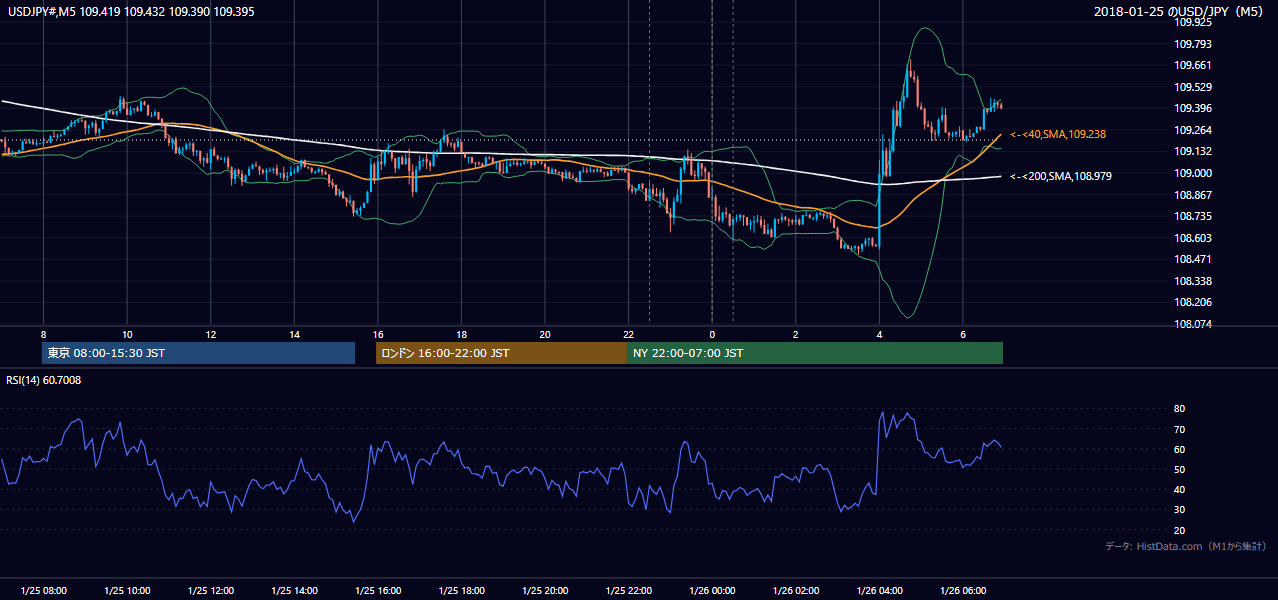Click price axis value 108.471
The height and width of the screenshot is (600, 1278).
(1192, 259)
